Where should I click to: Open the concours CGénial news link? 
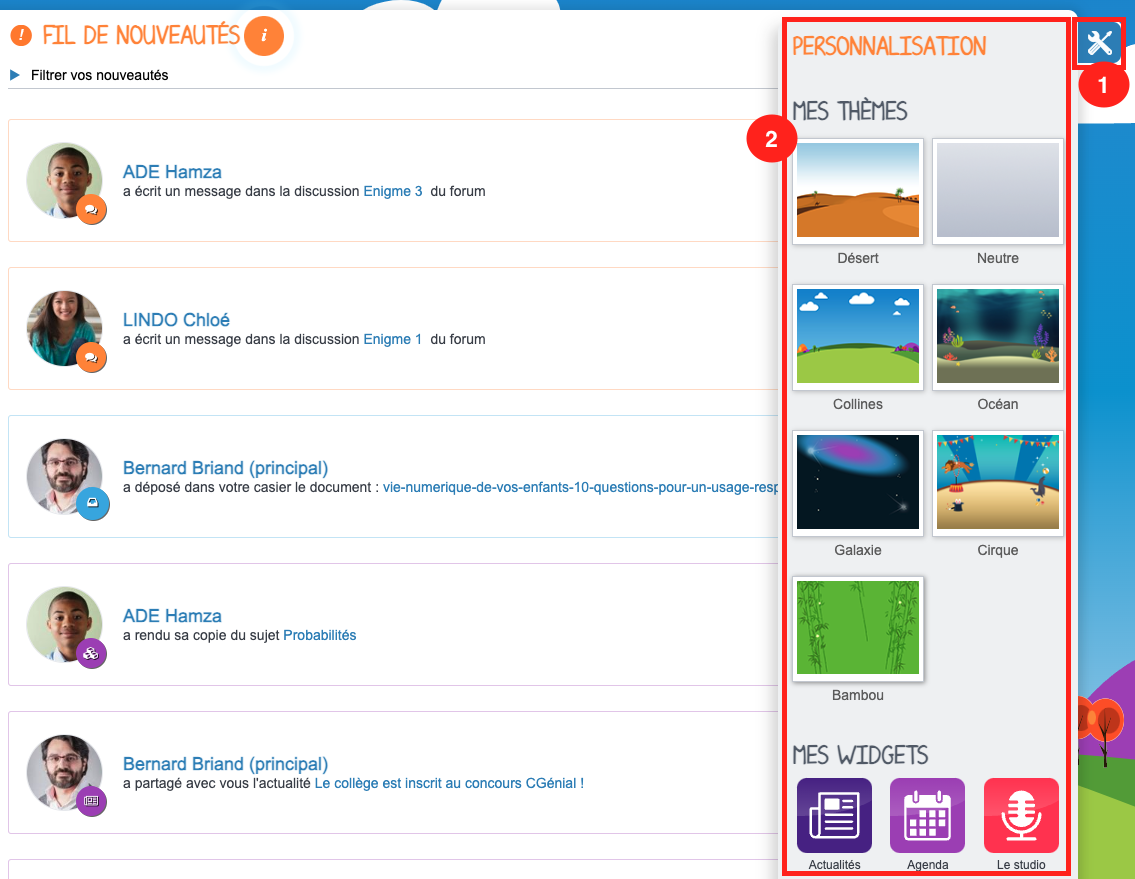click(x=448, y=783)
